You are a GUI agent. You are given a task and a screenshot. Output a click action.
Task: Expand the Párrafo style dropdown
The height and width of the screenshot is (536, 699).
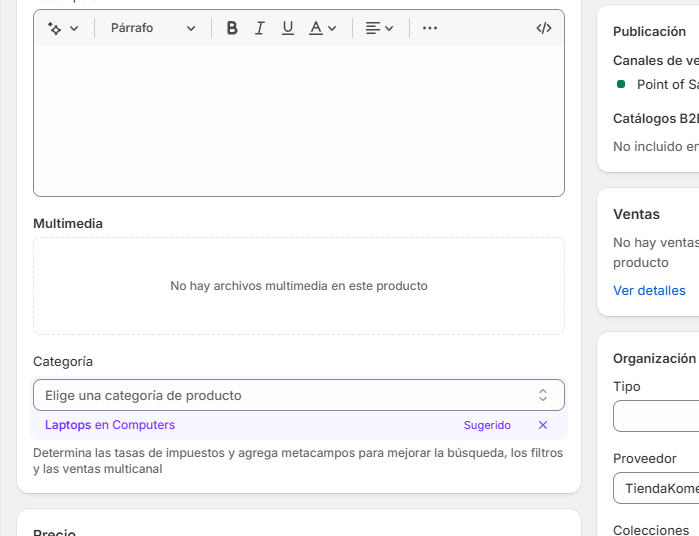coord(152,28)
